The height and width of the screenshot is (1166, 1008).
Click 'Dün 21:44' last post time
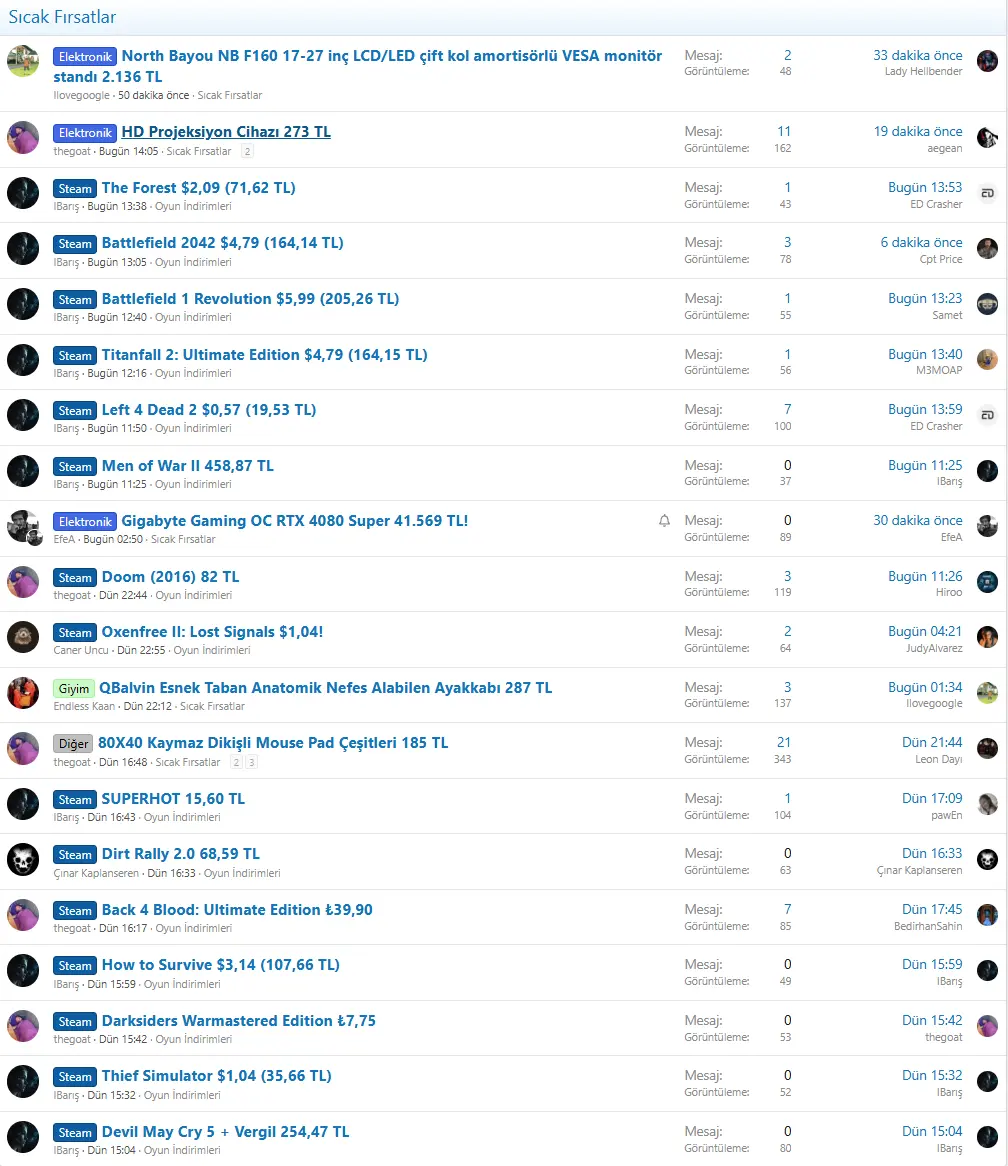pyautogui.click(x=932, y=742)
